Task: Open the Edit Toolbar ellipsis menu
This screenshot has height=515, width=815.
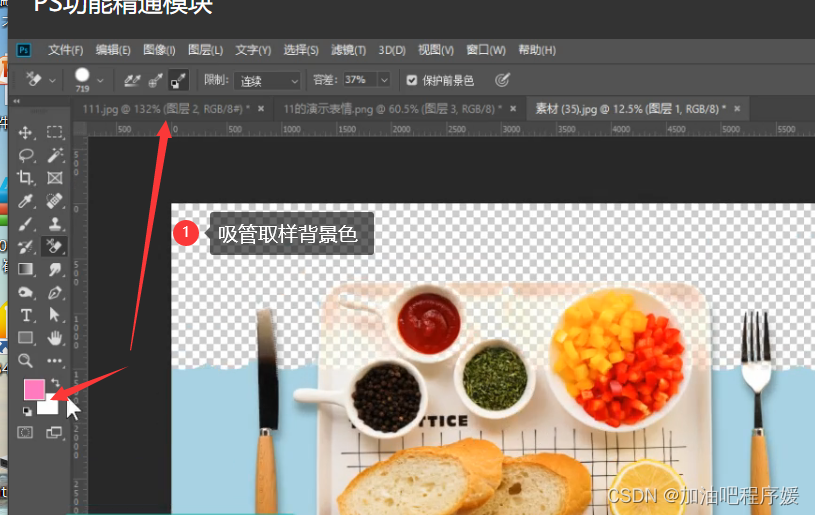Action: (x=55, y=360)
